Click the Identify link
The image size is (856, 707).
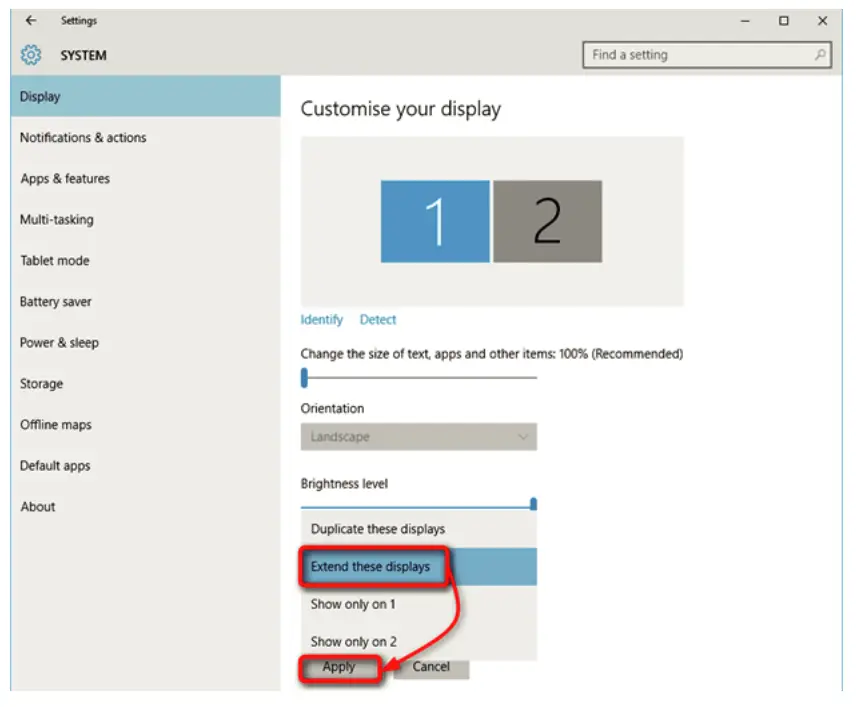coord(320,319)
